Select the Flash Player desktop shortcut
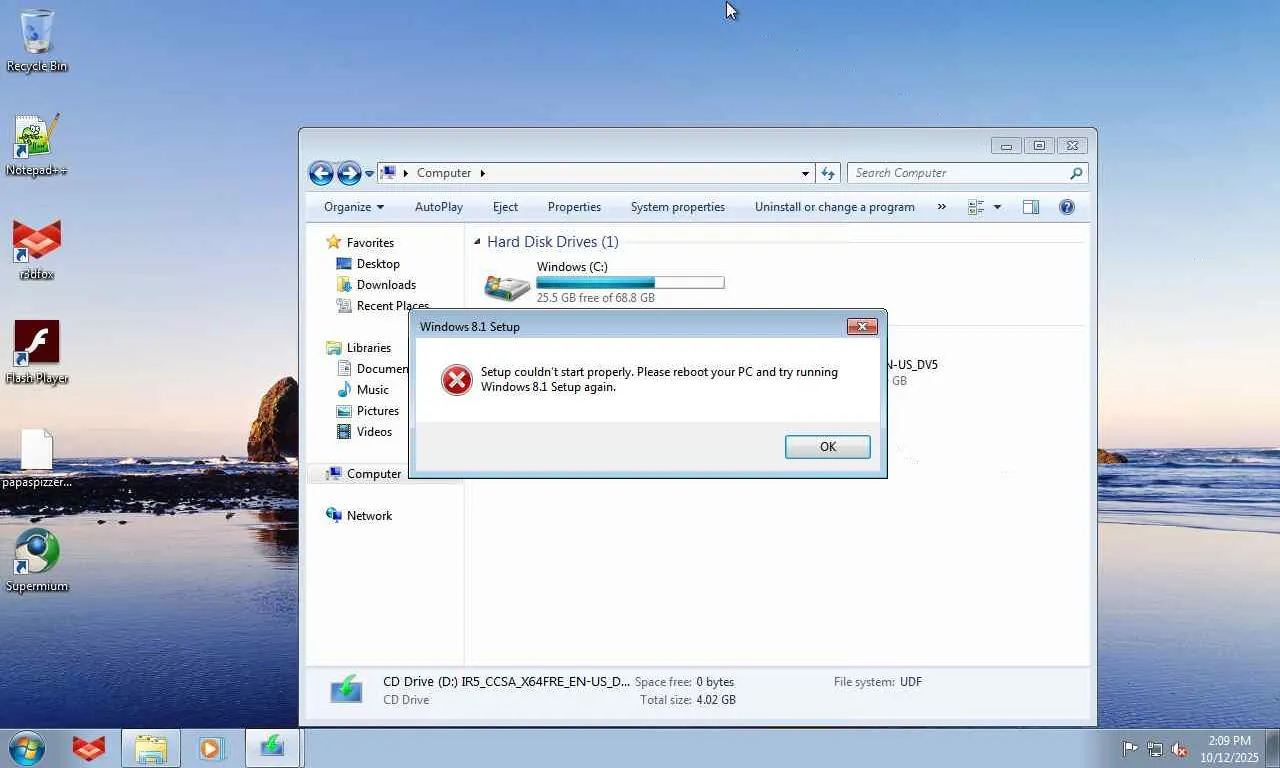Viewport: 1280px width, 768px height. [x=37, y=352]
